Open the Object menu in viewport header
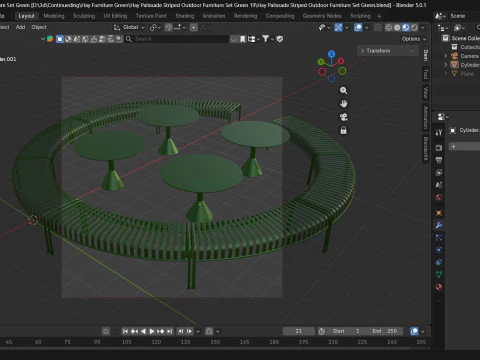 point(39,27)
